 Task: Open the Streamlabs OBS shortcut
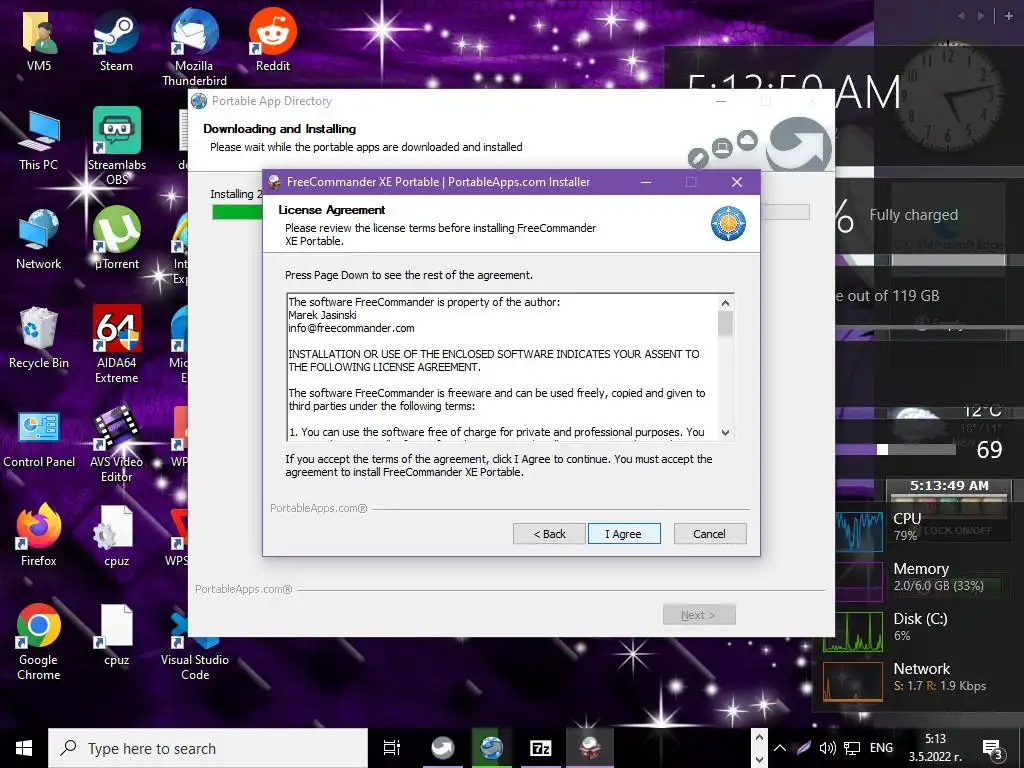117,146
